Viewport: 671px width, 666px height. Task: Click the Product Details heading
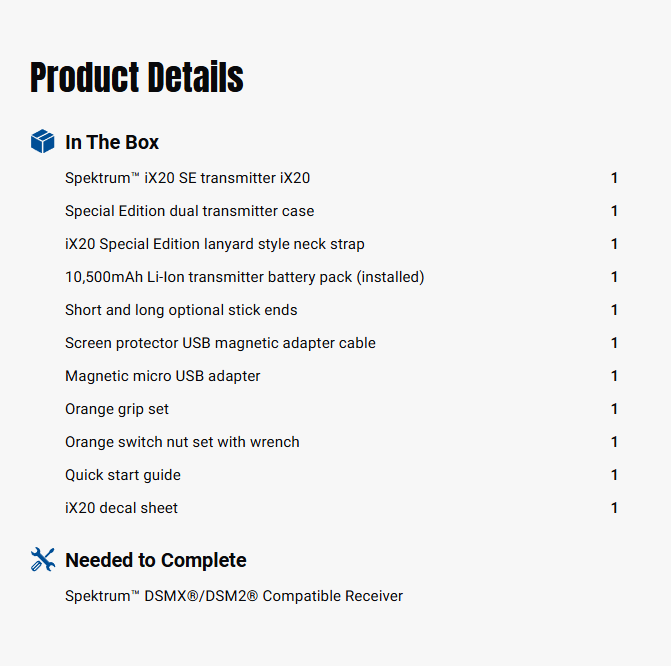pos(137,78)
